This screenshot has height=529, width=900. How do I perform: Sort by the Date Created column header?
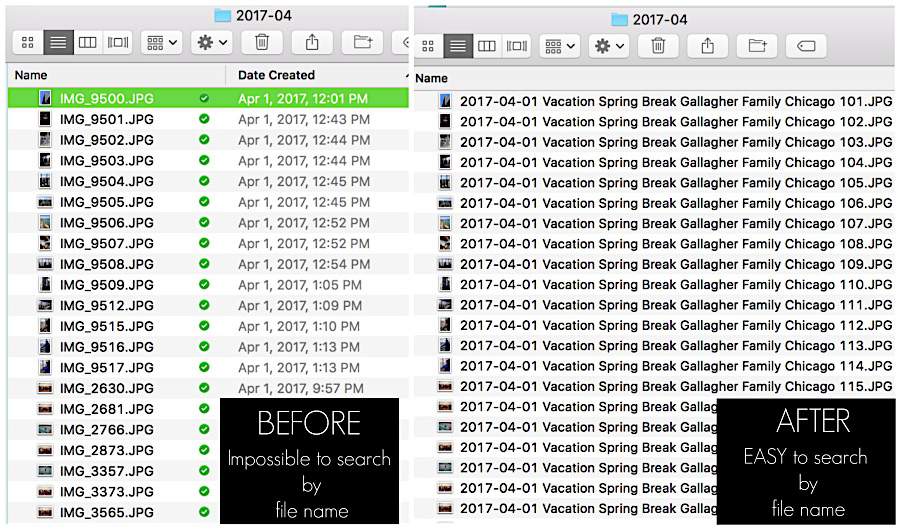click(276, 75)
